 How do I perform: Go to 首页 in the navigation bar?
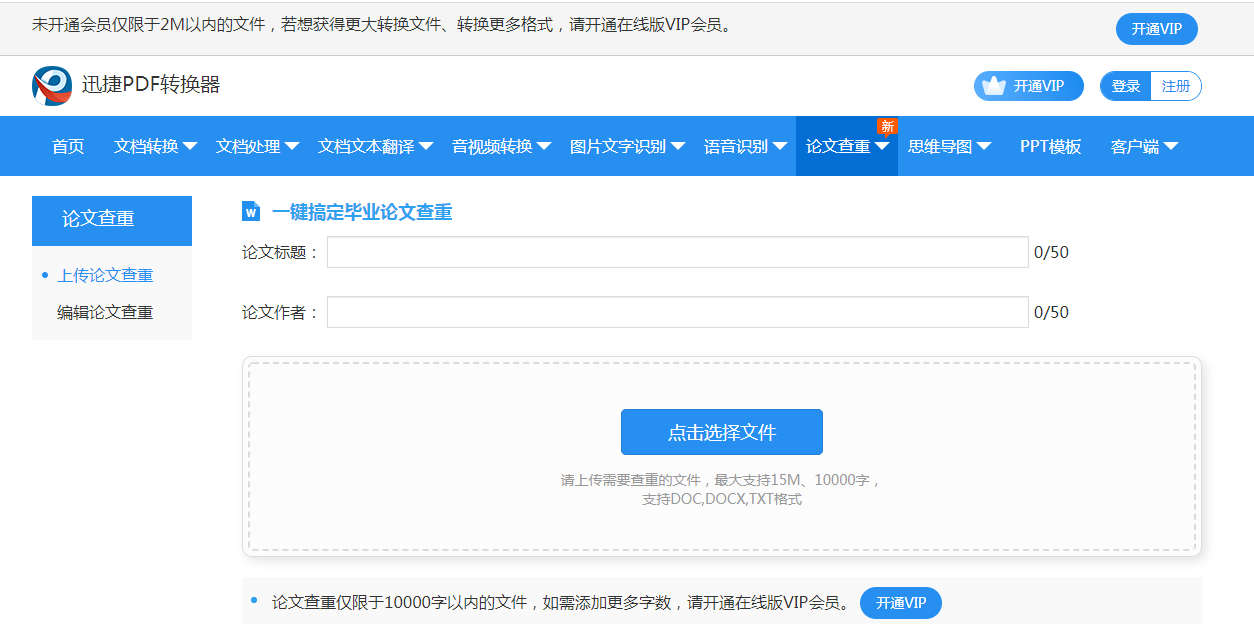(68, 146)
